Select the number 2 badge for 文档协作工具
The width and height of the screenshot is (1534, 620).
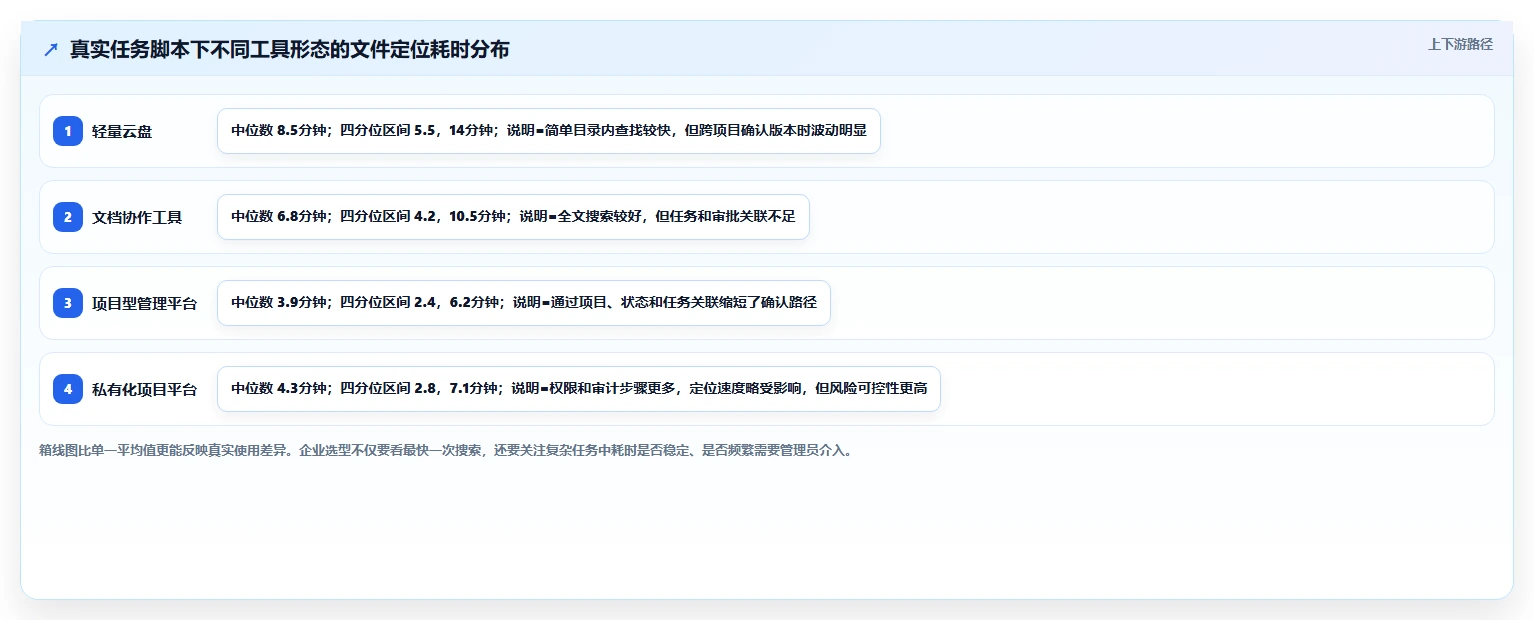coord(68,217)
